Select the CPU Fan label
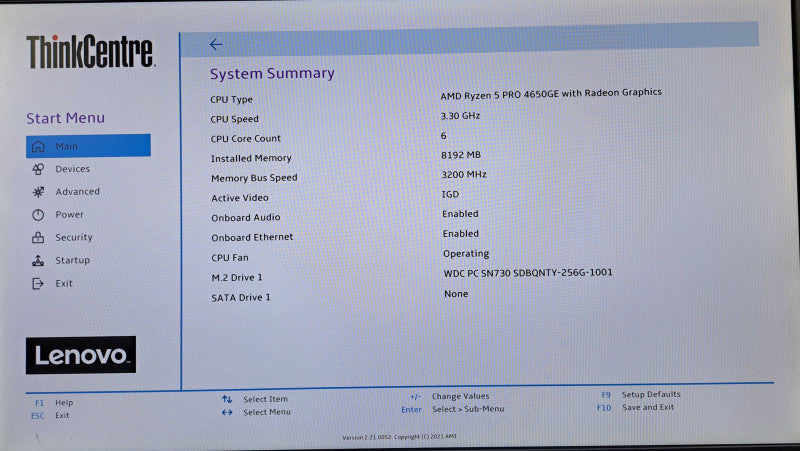The image size is (800, 451). pyautogui.click(x=230, y=258)
